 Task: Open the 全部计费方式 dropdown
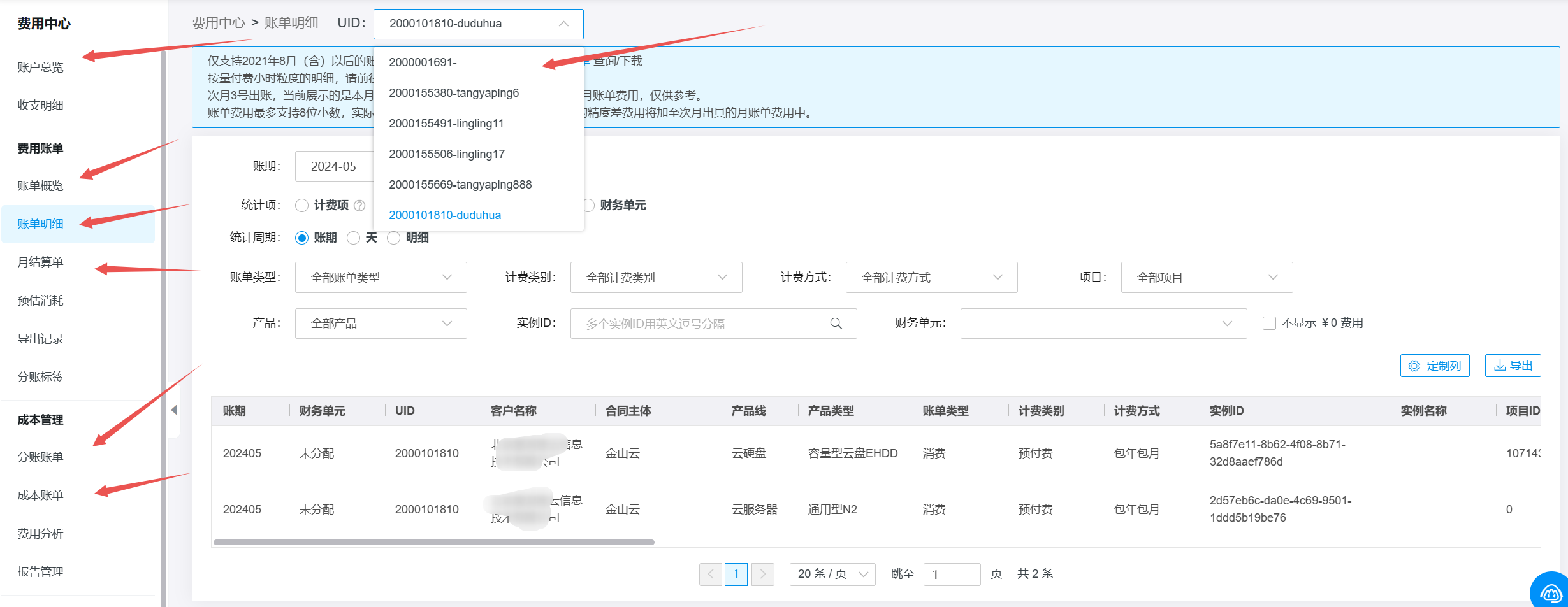tap(931, 278)
